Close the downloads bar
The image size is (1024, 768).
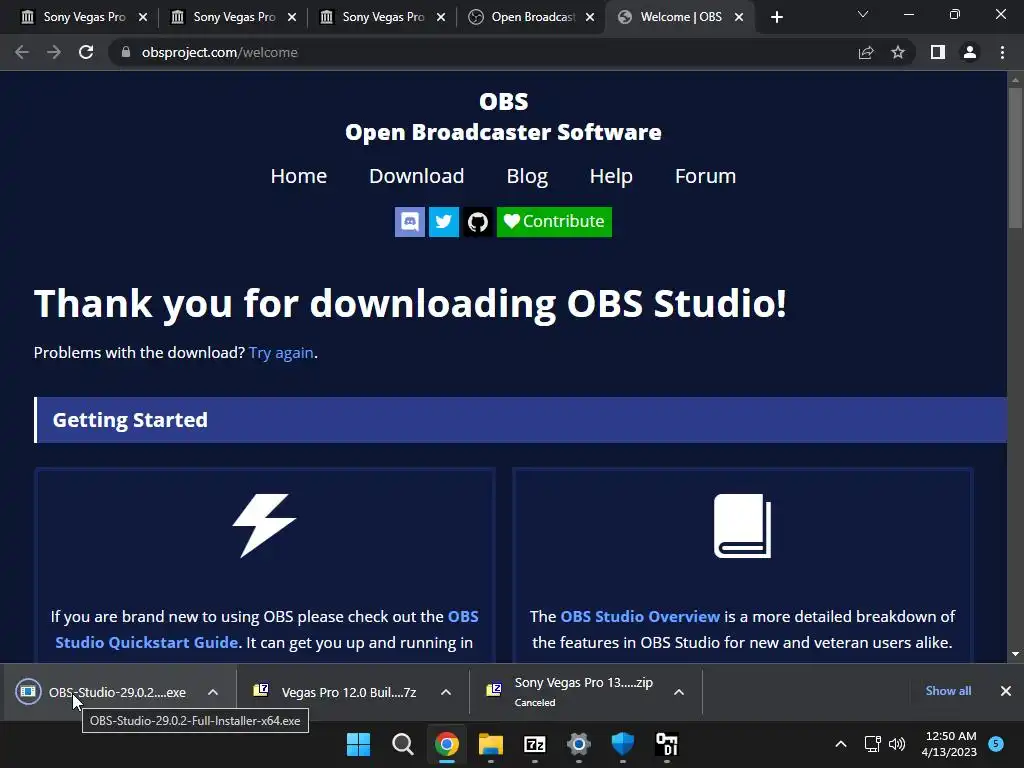[1006, 691]
